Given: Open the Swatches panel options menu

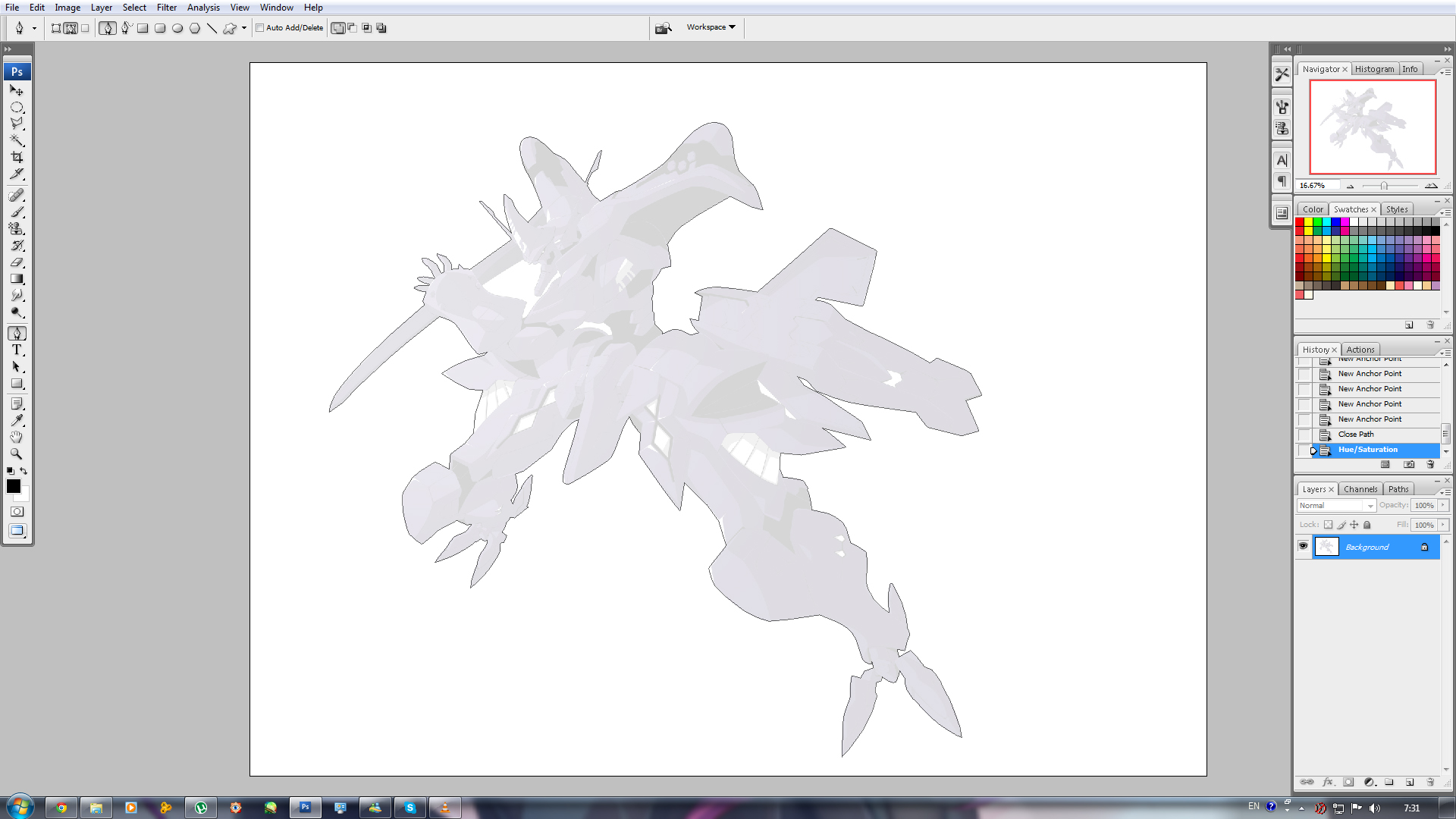Looking at the screenshot, I should point(1445,212).
